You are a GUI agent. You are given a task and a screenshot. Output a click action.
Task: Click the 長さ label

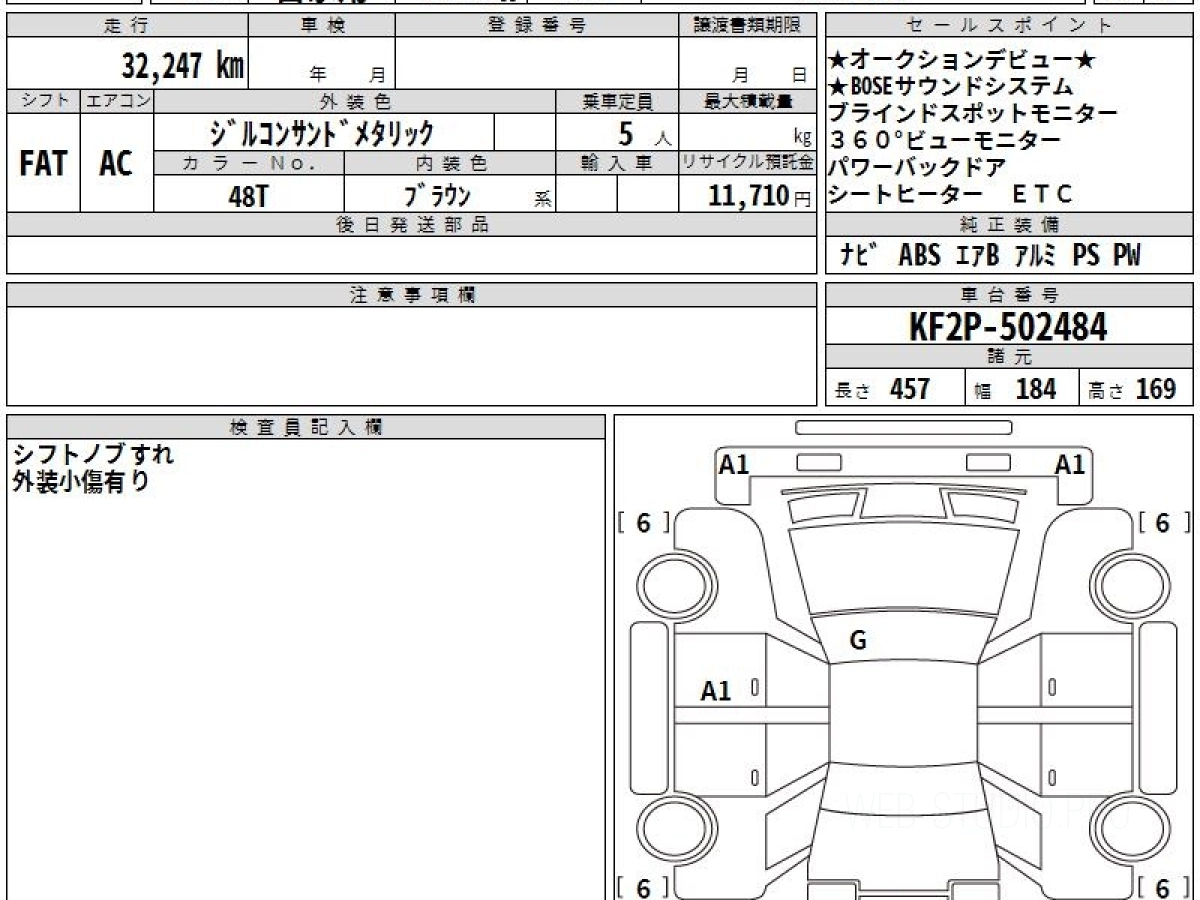(853, 391)
